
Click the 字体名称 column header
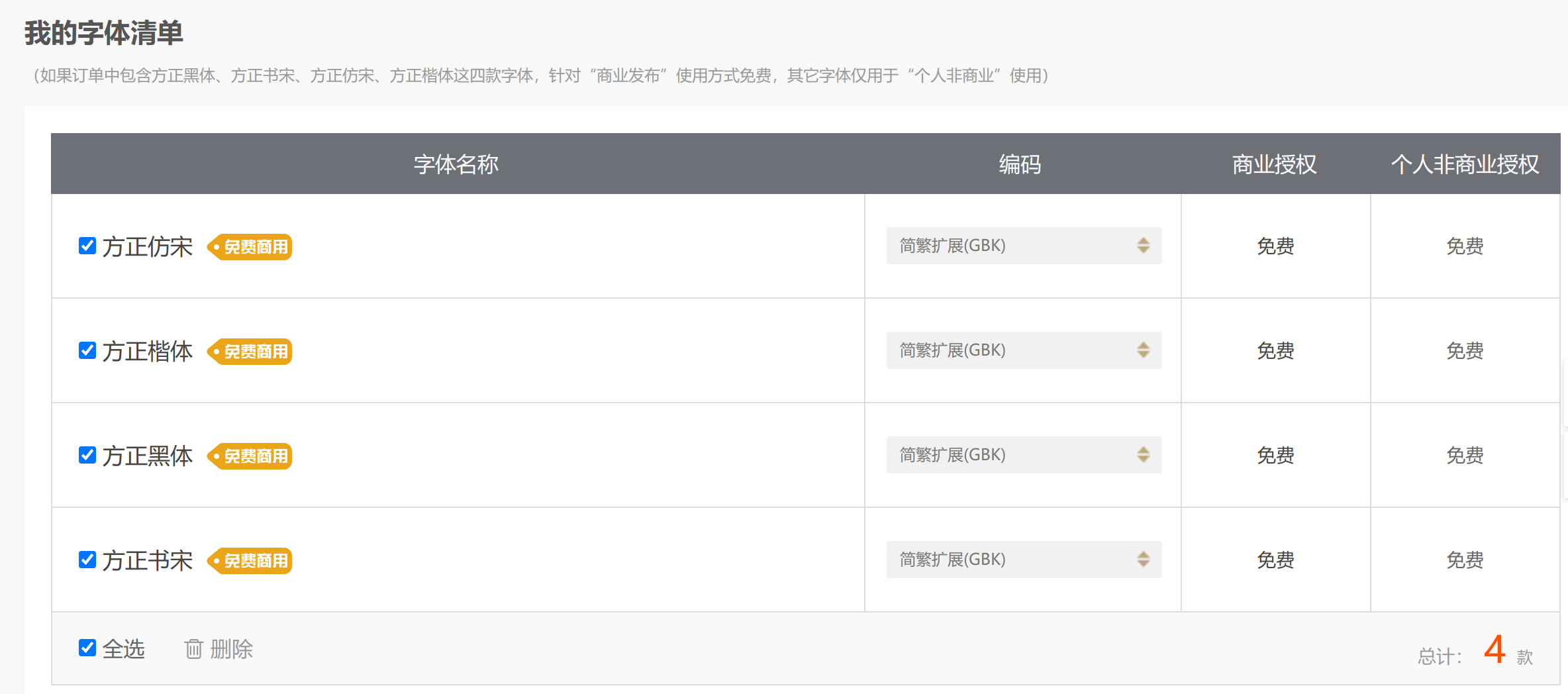(x=456, y=164)
